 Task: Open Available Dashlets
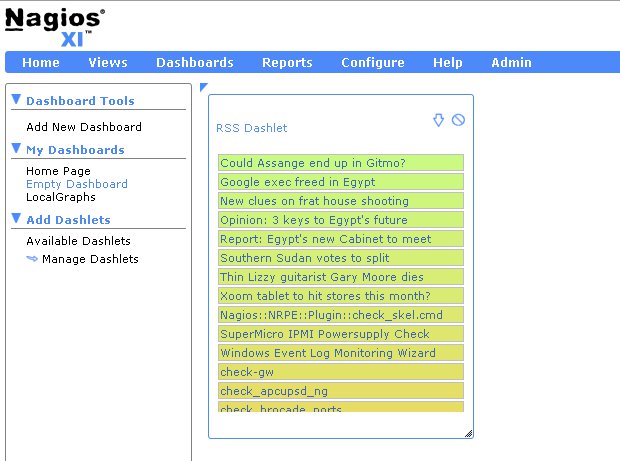78,241
